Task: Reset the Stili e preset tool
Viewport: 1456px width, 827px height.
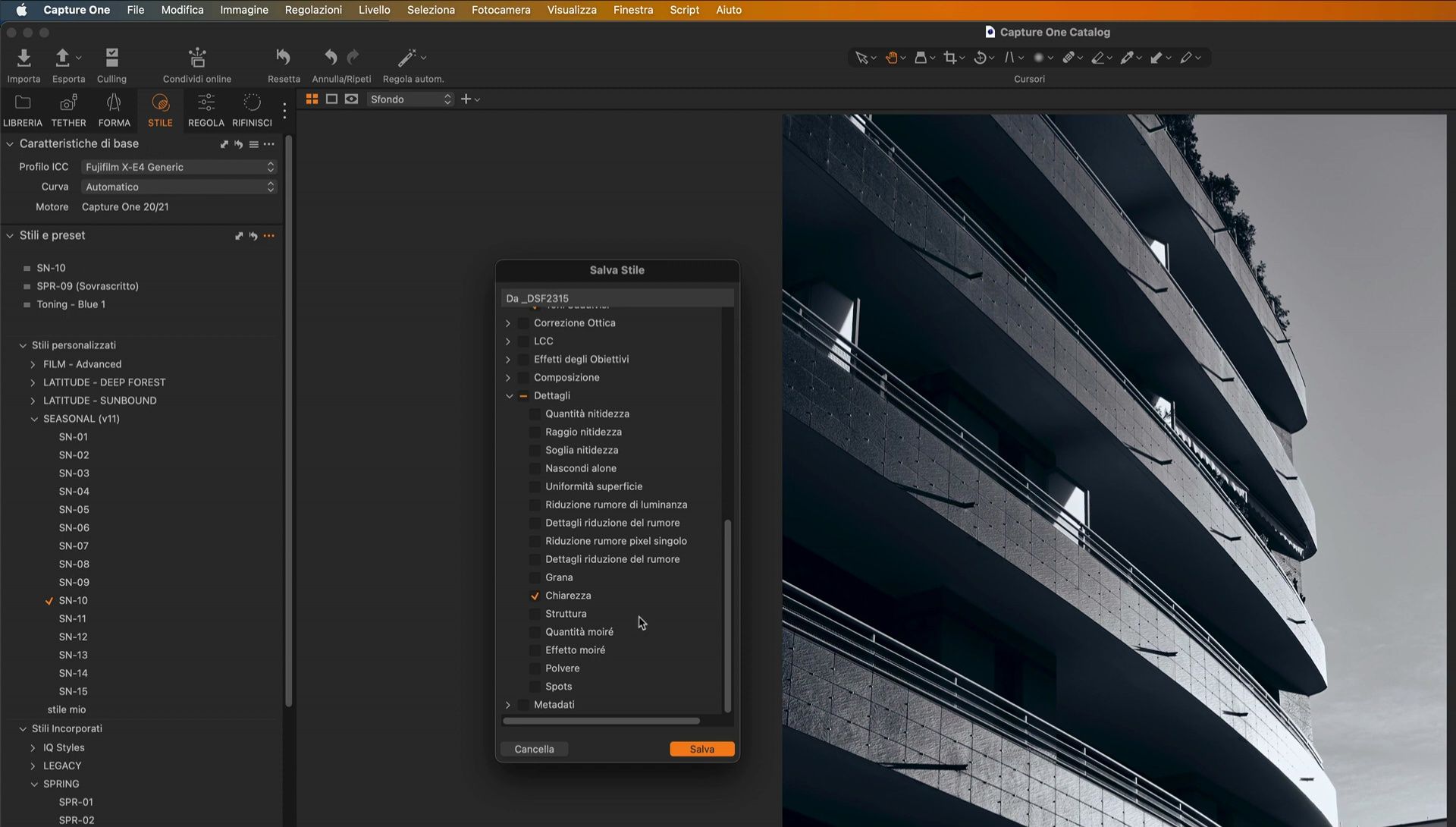Action: pos(253,236)
